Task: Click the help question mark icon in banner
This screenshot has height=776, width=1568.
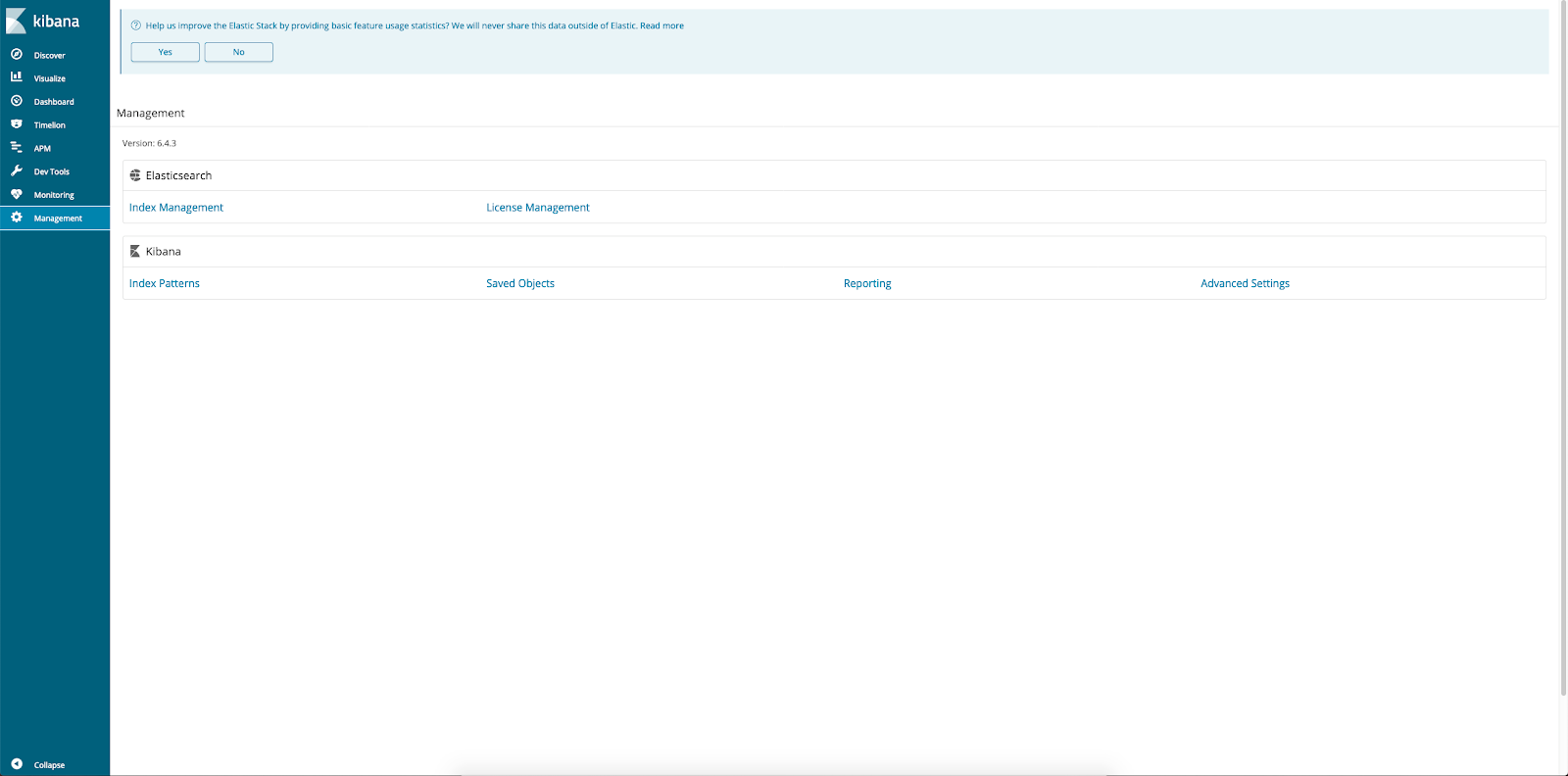Action: (x=136, y=25)
